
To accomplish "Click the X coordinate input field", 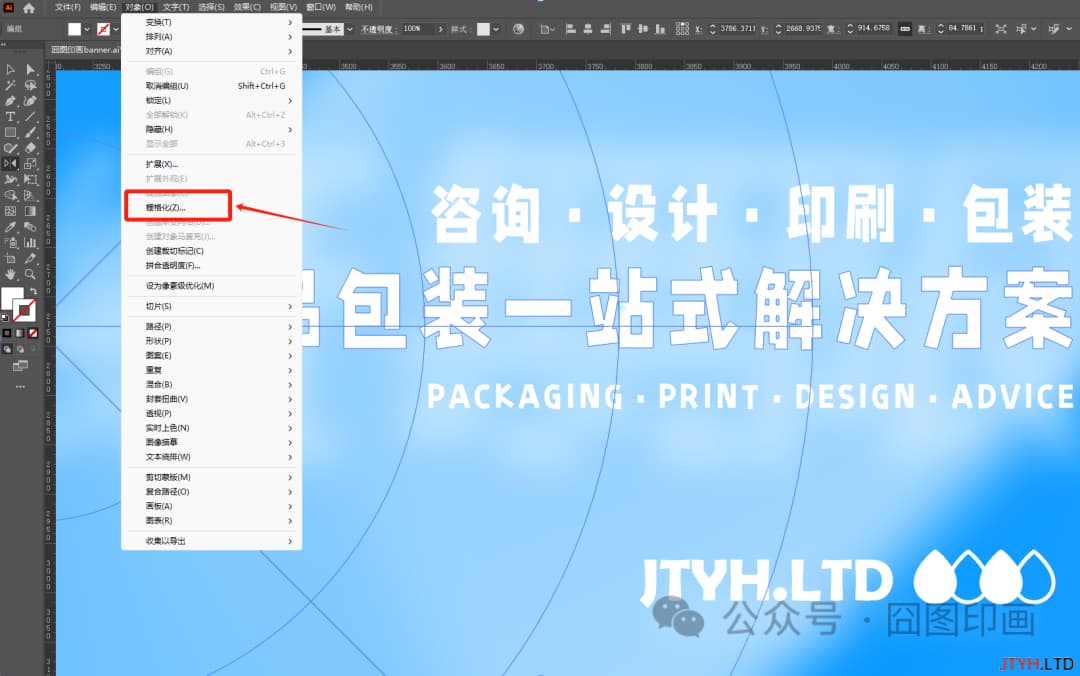I will [x=738, y=29].
